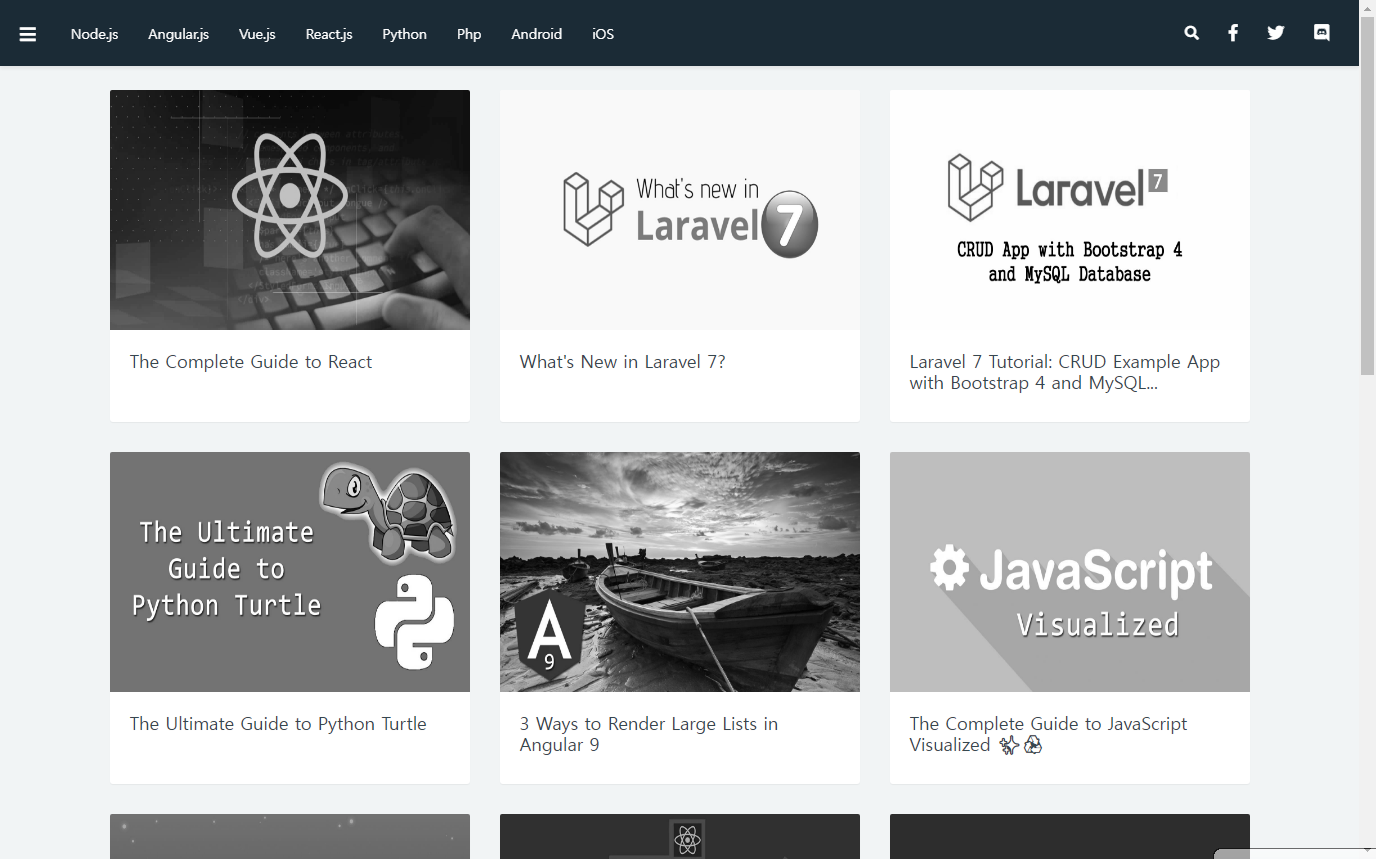The height and width of the screenshot is (859, 1376).
Task: Click Angular 9 boat photo thumbnail
Action: click(x=680, y=572)
